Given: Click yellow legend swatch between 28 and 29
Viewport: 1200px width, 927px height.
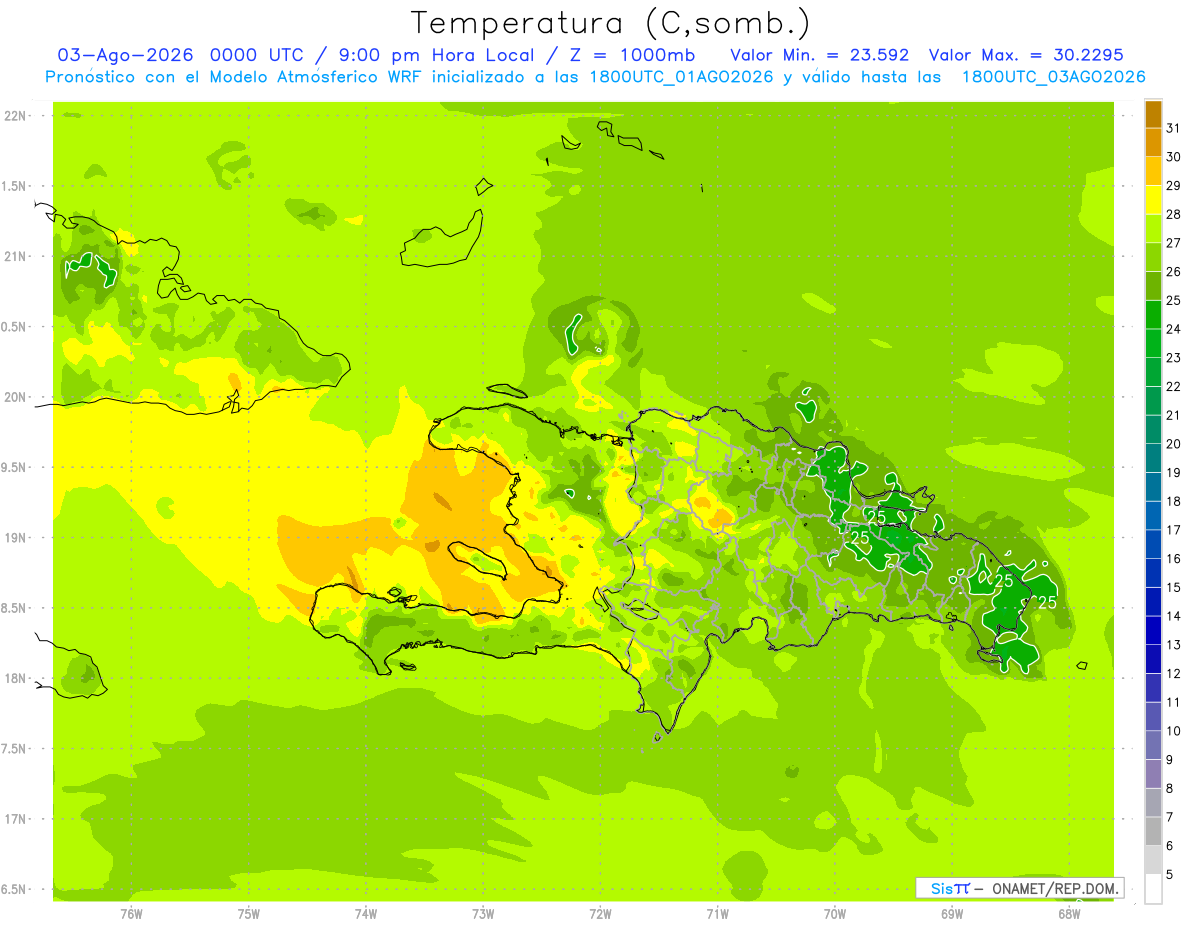Looking at the screenshot, I should [x=1153, y=200].
